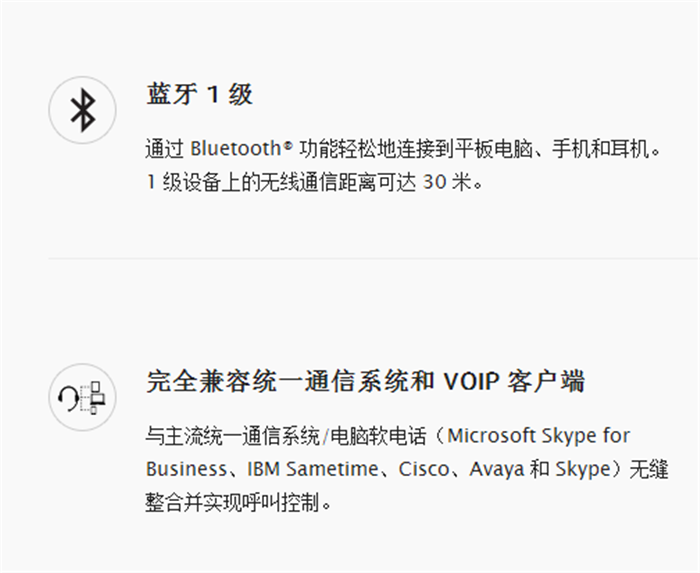Click the sentence starting with 1 级设备上的无线通信
700x573 pixels.
(314, 182)
